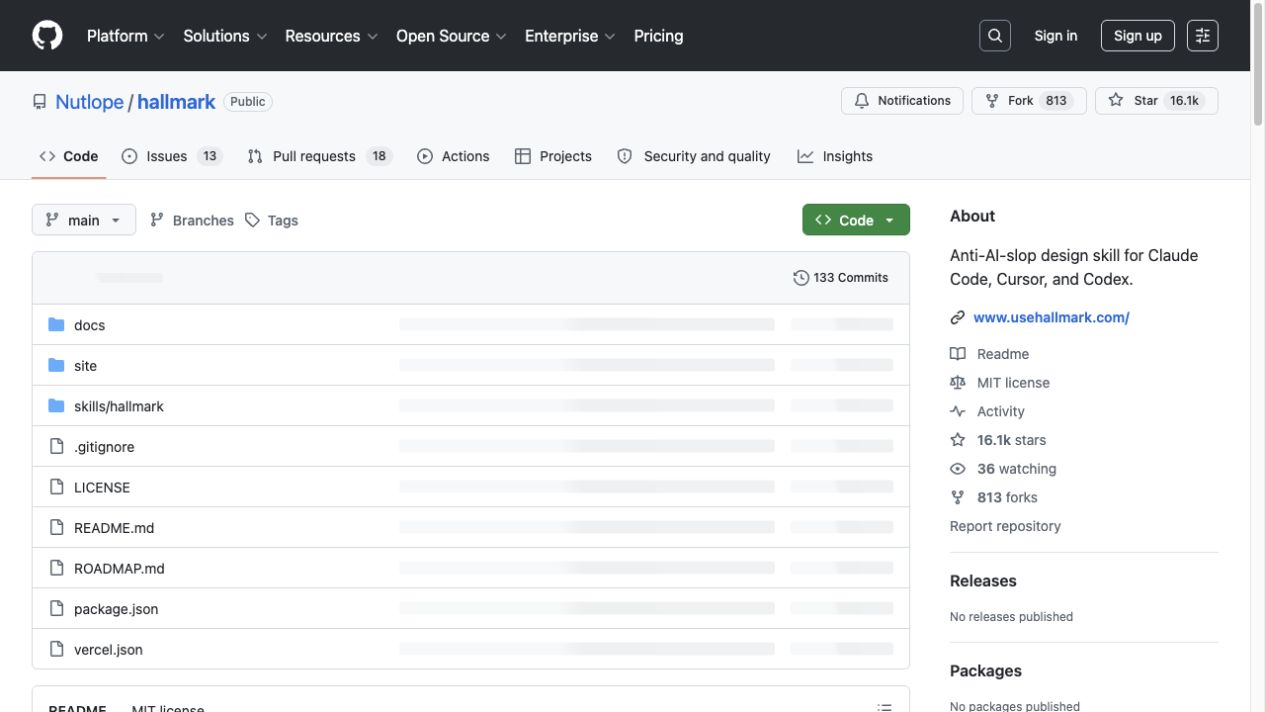Image resolution: width=1265 pixels, height=712 pixels.
Task: Open the green Code clone dropdown
Action: (x=856, y=220)
